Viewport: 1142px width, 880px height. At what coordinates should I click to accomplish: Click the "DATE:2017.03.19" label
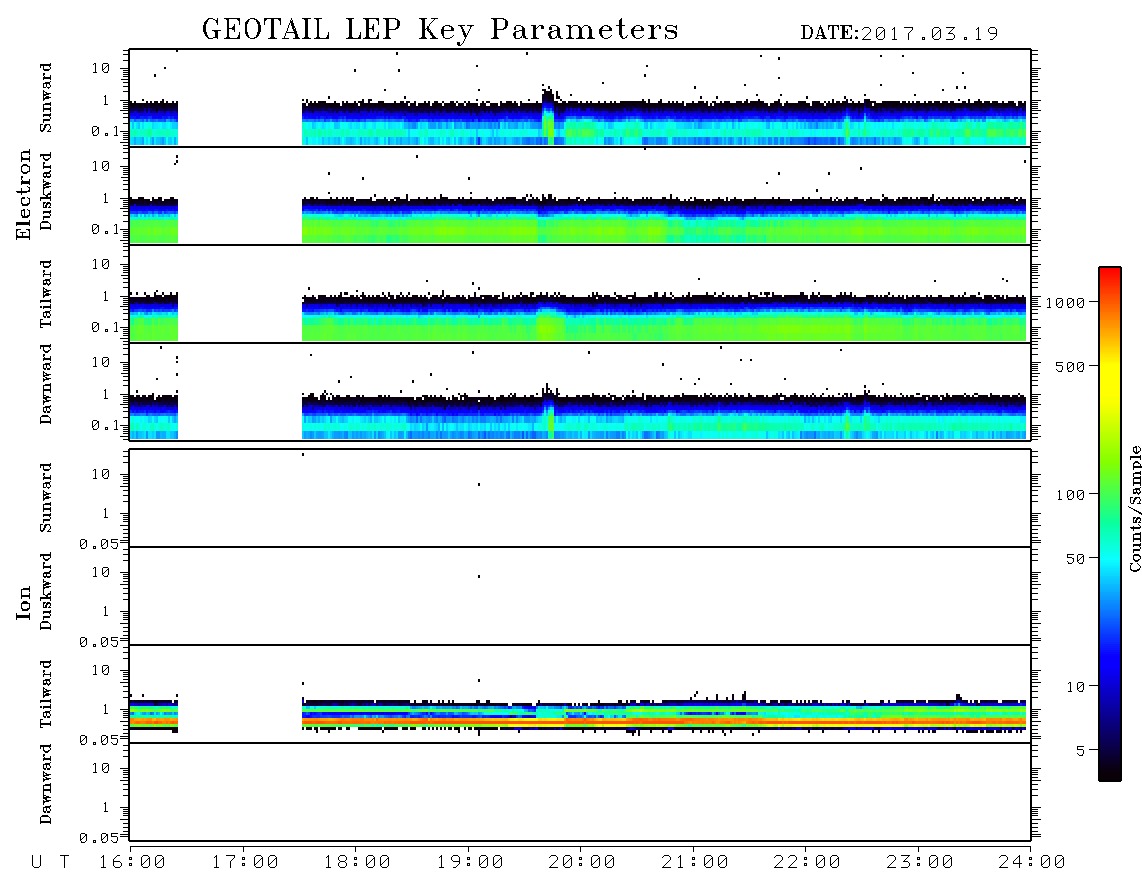click(899, 34)
